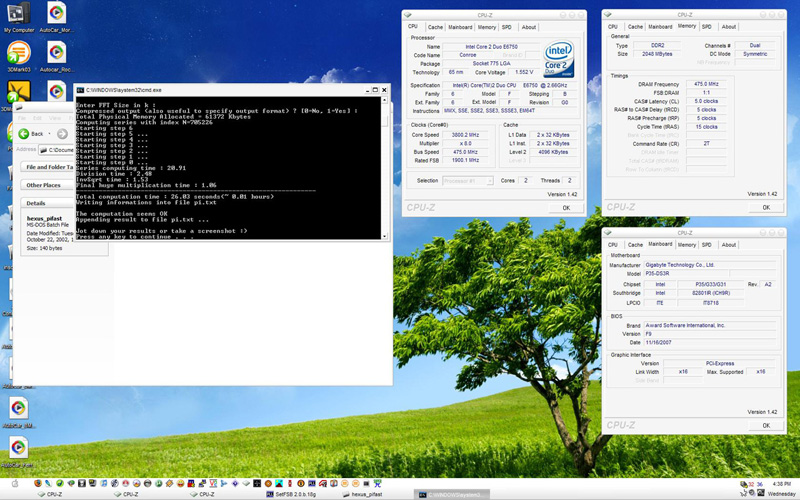Click OK in the CPU-Z Memory window
The image size is (800, 500).
[x=766, y=207]
